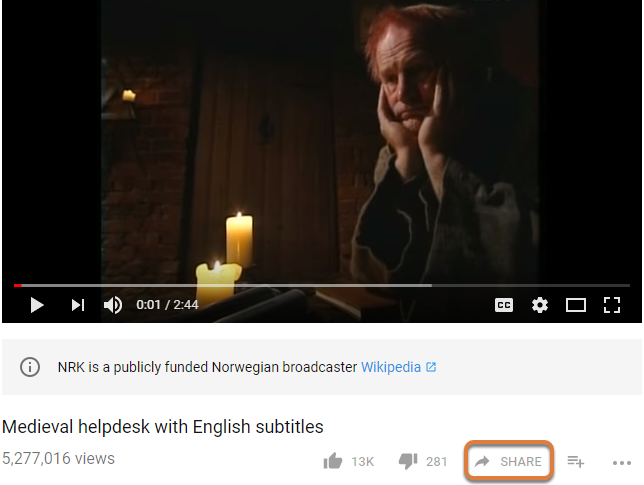Enter full screen mode
Screen dimensions: 644x485
pyautogui.click(x=612, y=305)
